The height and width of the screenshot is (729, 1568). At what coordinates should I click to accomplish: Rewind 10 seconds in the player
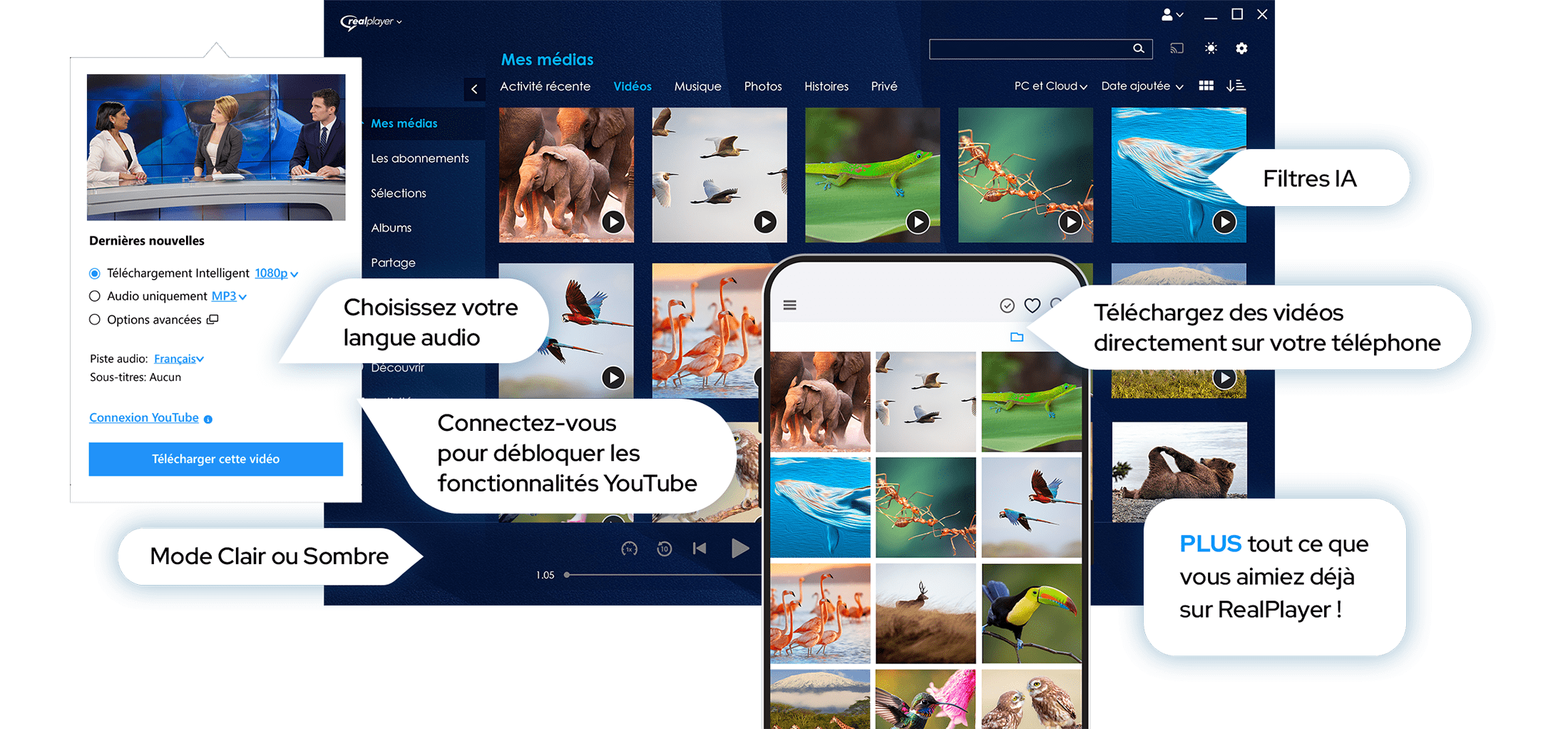click(x=664, y=549)
